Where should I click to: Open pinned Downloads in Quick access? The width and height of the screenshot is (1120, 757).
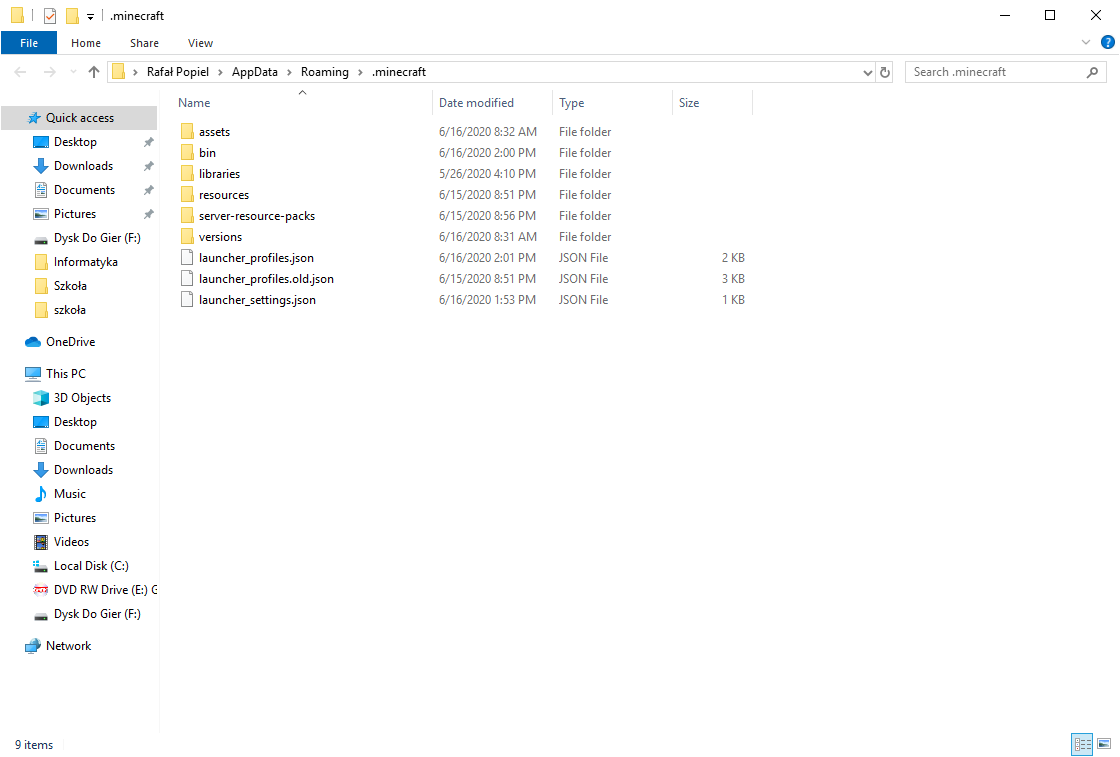(83, 166)
